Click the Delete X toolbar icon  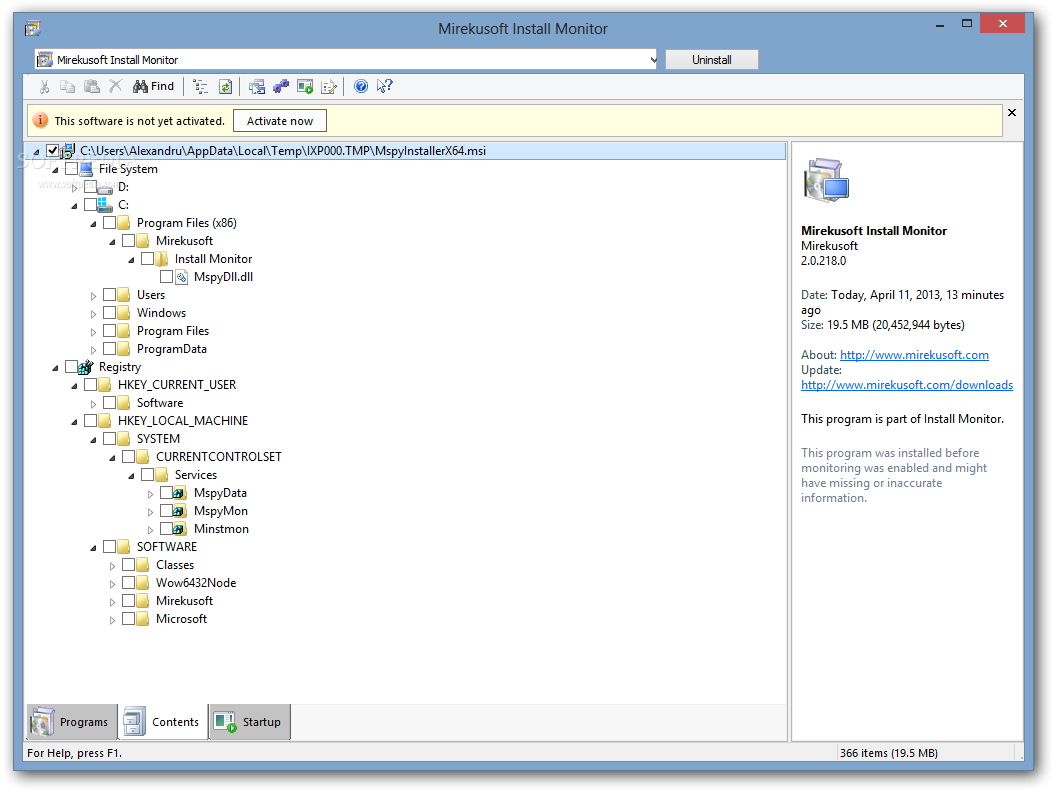coord(116,86)
